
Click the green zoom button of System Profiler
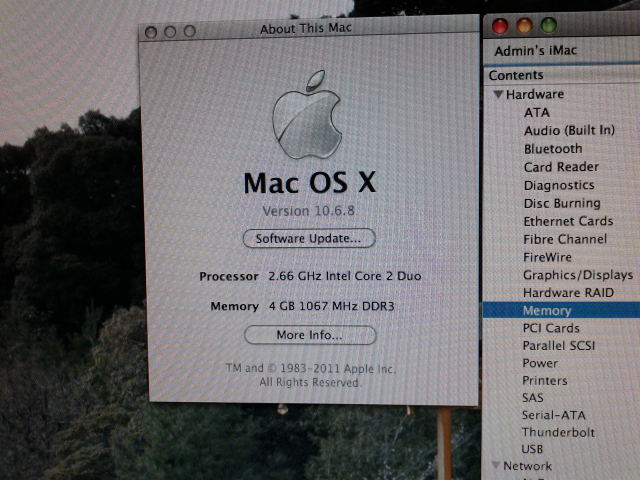tap(547, 24)
